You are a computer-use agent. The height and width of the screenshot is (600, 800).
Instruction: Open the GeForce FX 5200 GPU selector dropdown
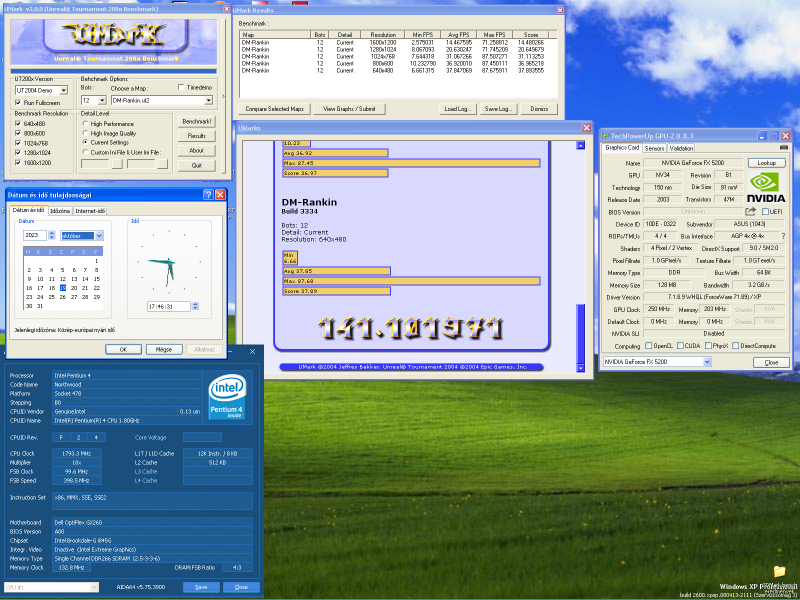pos(707,362)
